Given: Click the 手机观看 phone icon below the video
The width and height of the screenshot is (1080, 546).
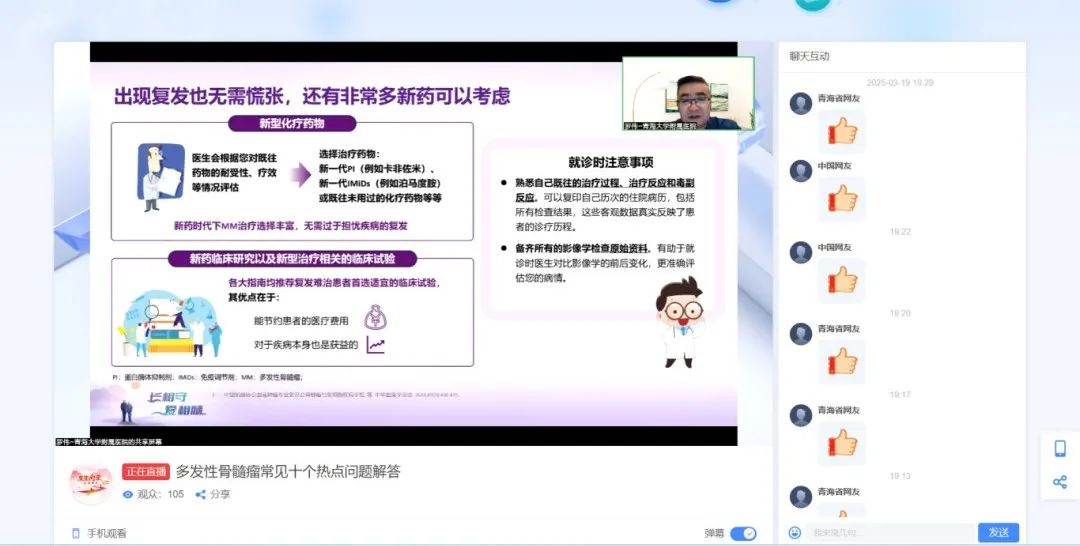Looking at the screenshot, I should pyautogui.click(x=76, y=534).
